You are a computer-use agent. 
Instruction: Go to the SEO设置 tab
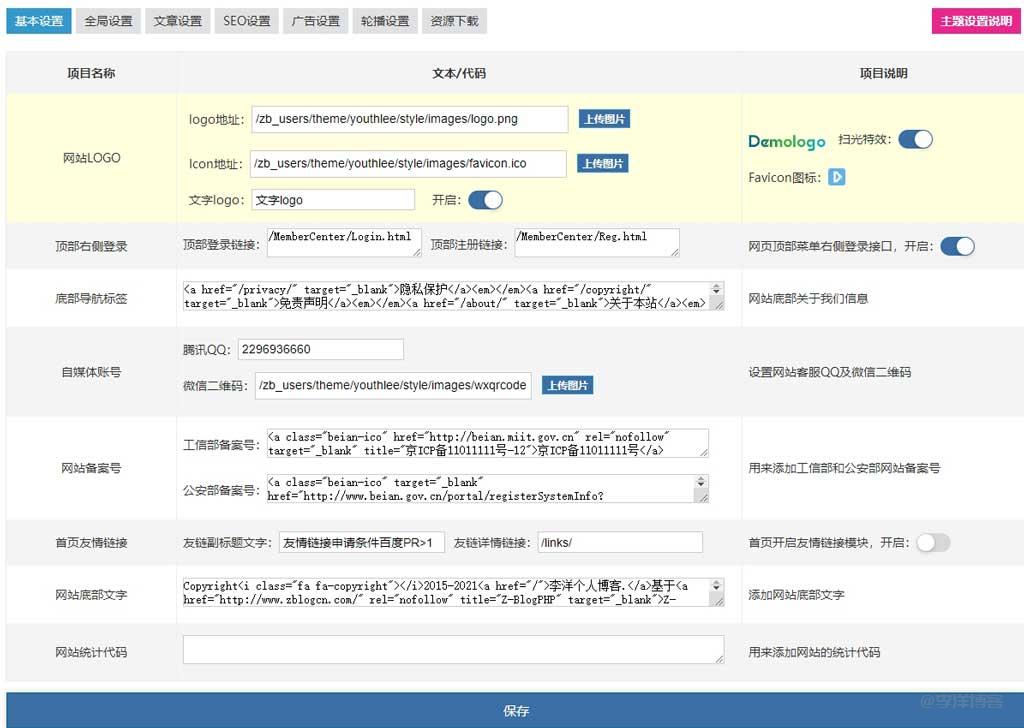coord(246,21)
